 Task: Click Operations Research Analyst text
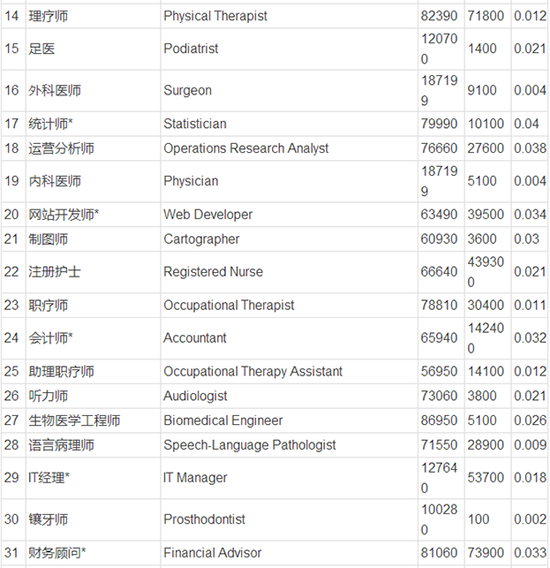click(x=246, y=148)
